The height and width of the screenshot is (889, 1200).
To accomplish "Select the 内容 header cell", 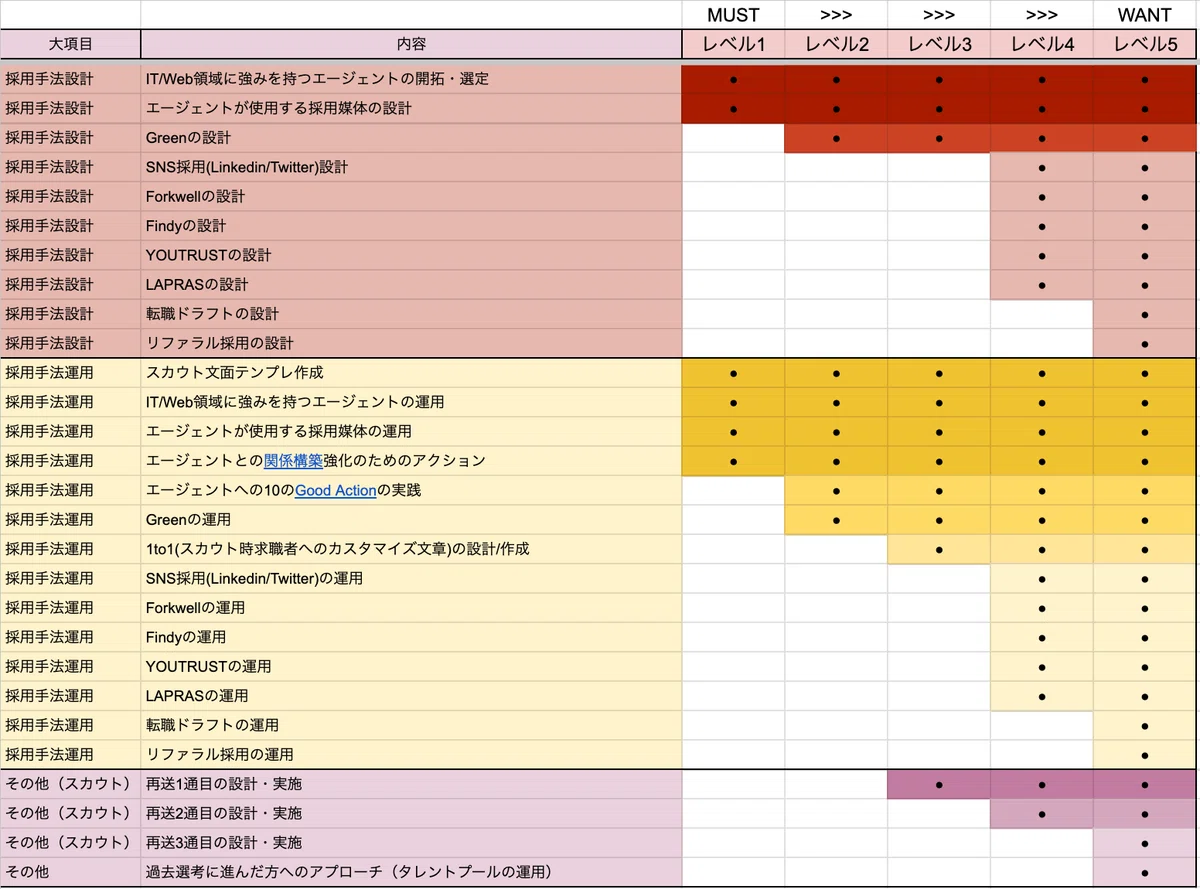I will (411, 44).
